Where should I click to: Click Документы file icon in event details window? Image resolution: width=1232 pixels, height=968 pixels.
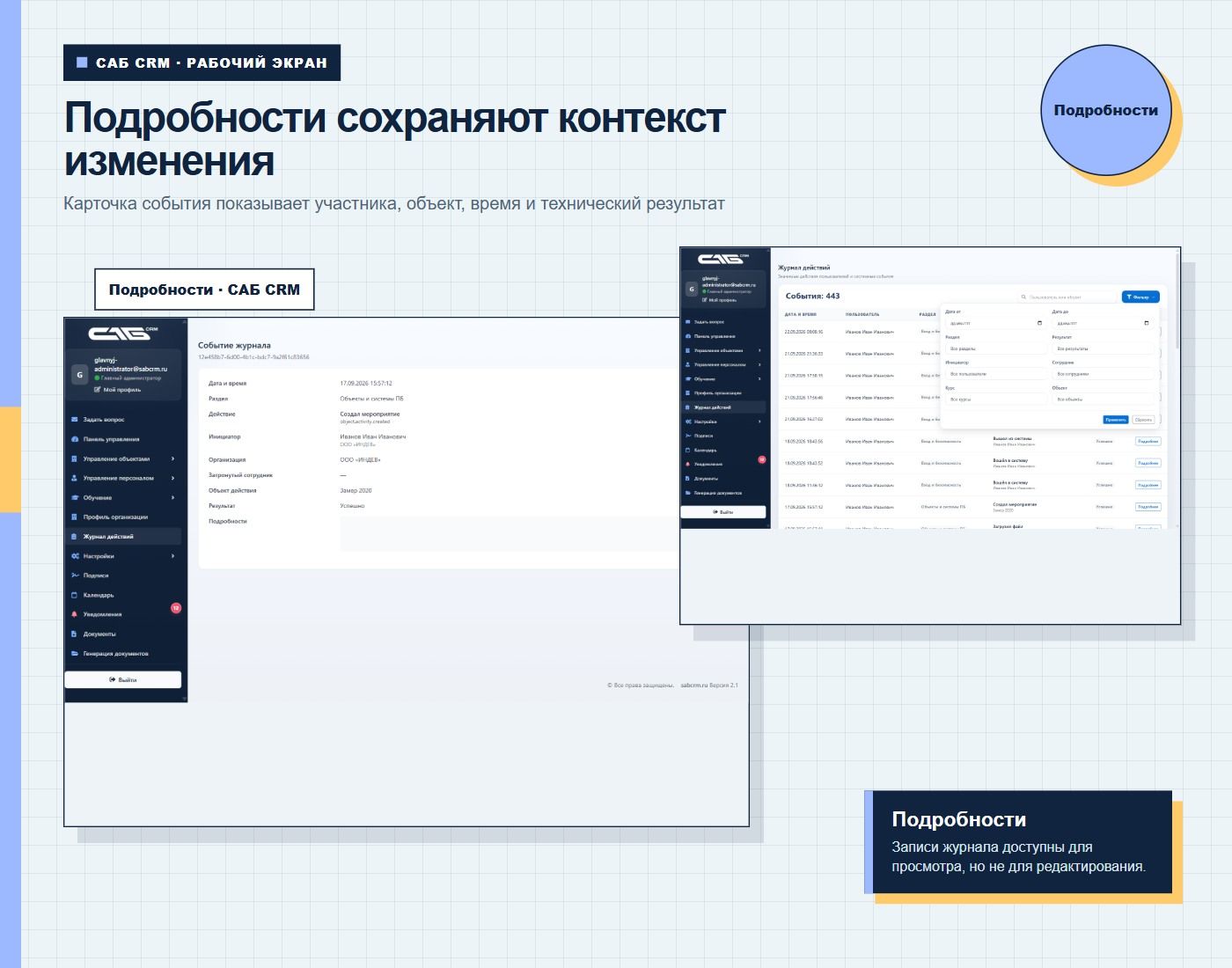pos(75,634)
